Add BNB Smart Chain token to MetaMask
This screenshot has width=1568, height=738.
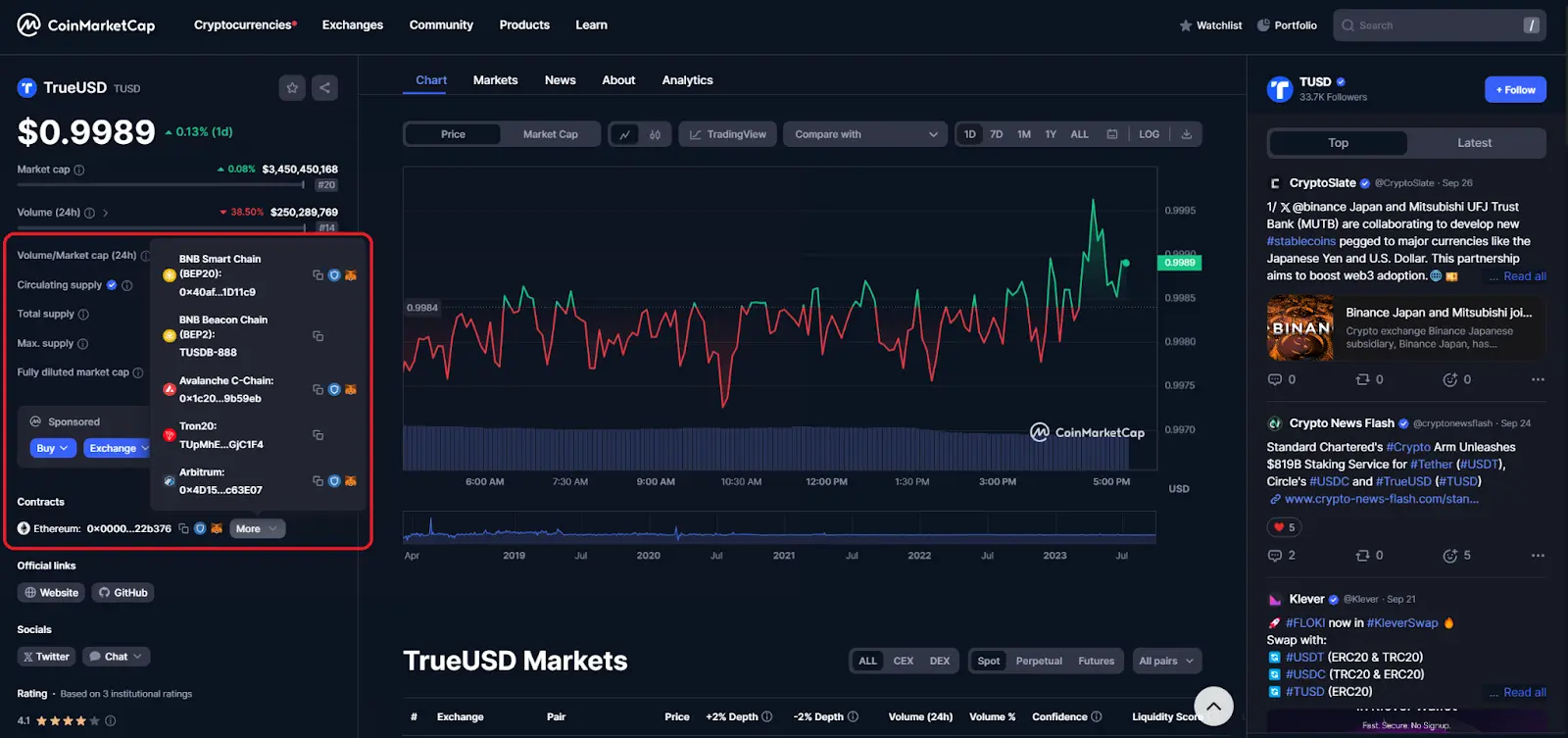click(x=350, y=275)
